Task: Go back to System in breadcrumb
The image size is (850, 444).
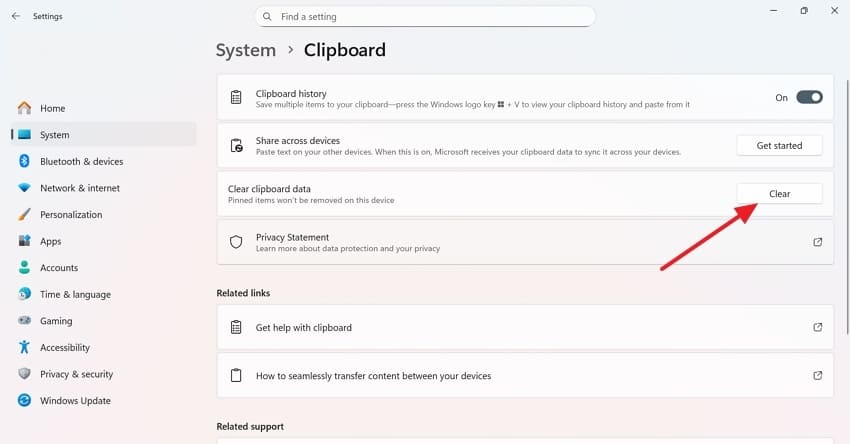Action: [x=246, y=50]
